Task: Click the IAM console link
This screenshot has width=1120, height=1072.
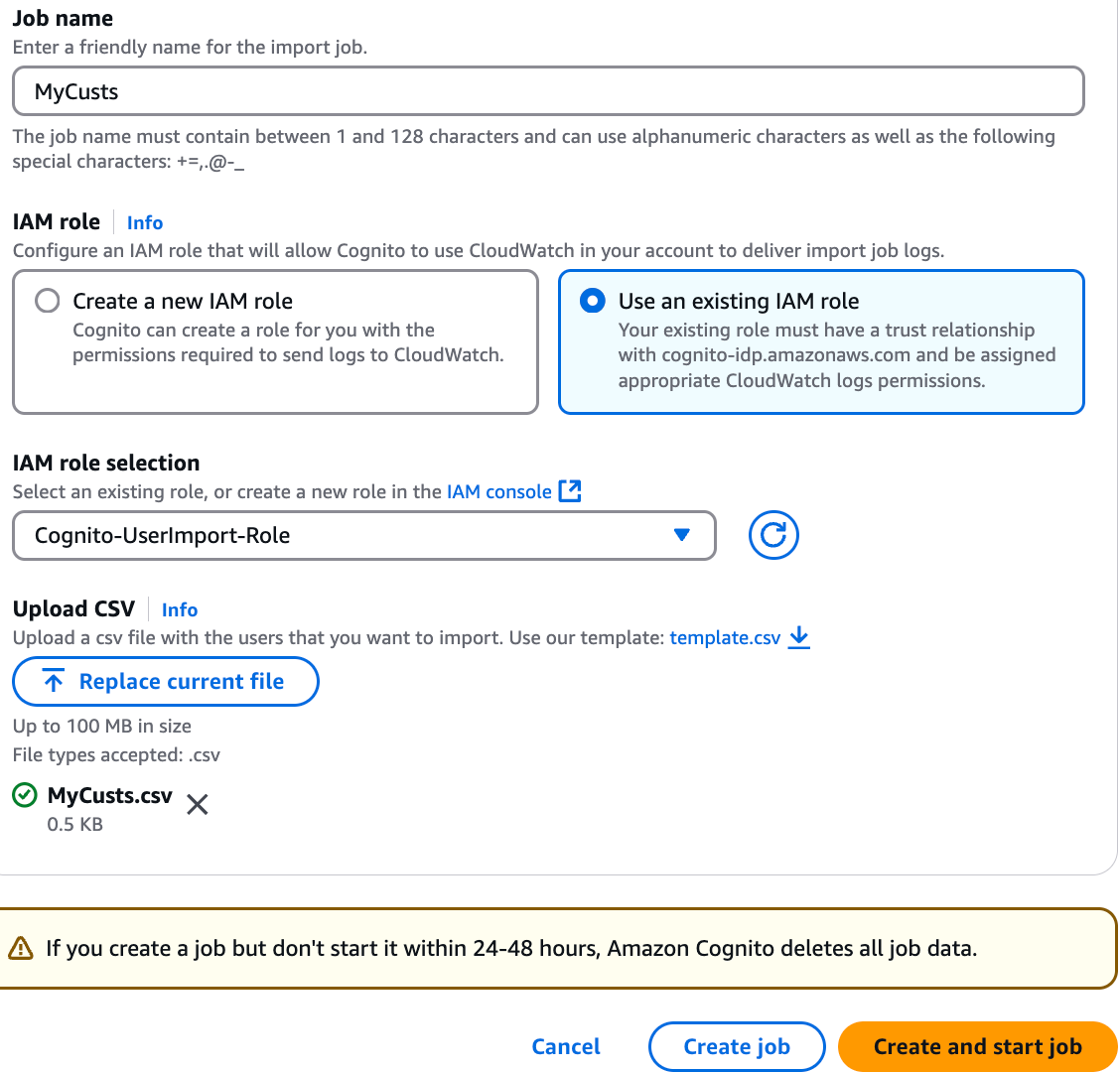Action: tap(497, 490)
